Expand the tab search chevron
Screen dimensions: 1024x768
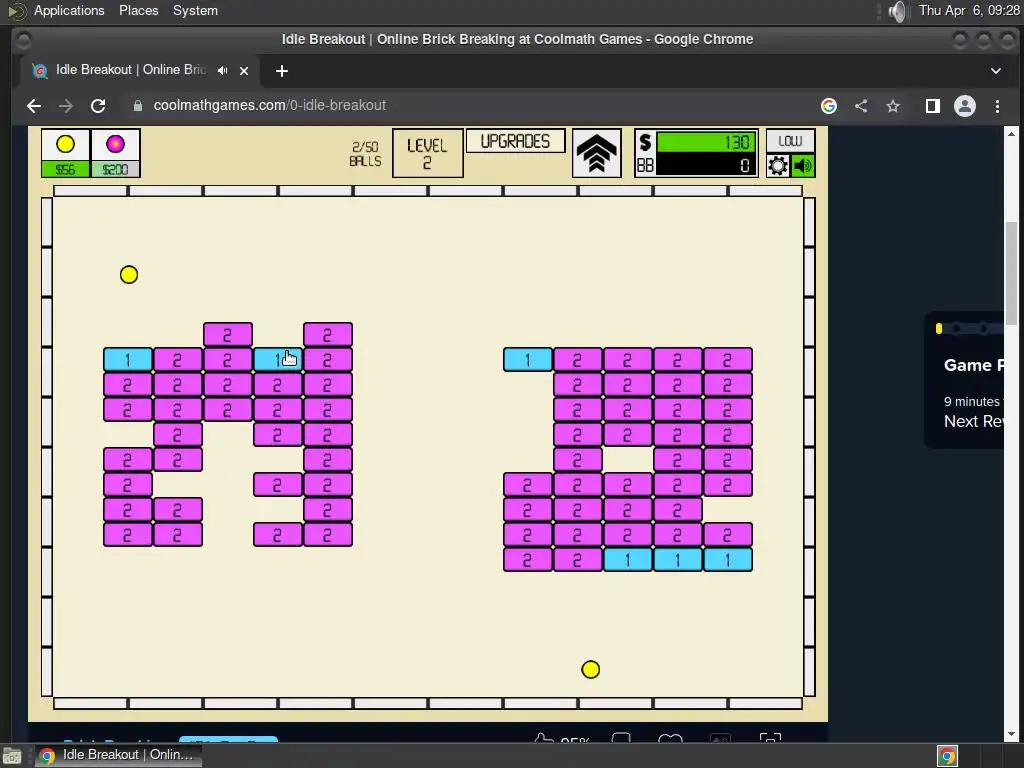tap(996, 71)
